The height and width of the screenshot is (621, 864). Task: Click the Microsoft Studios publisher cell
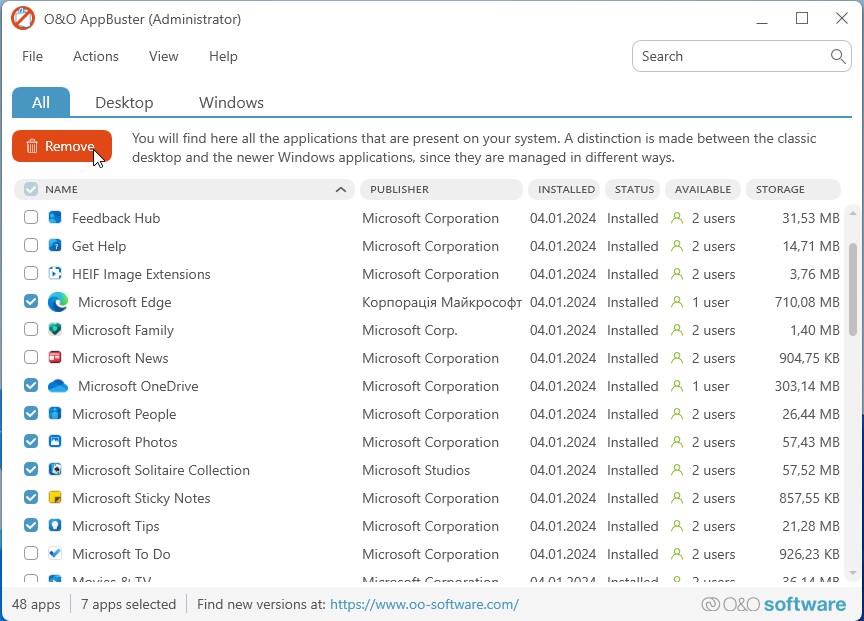click(x=416, y=470)
